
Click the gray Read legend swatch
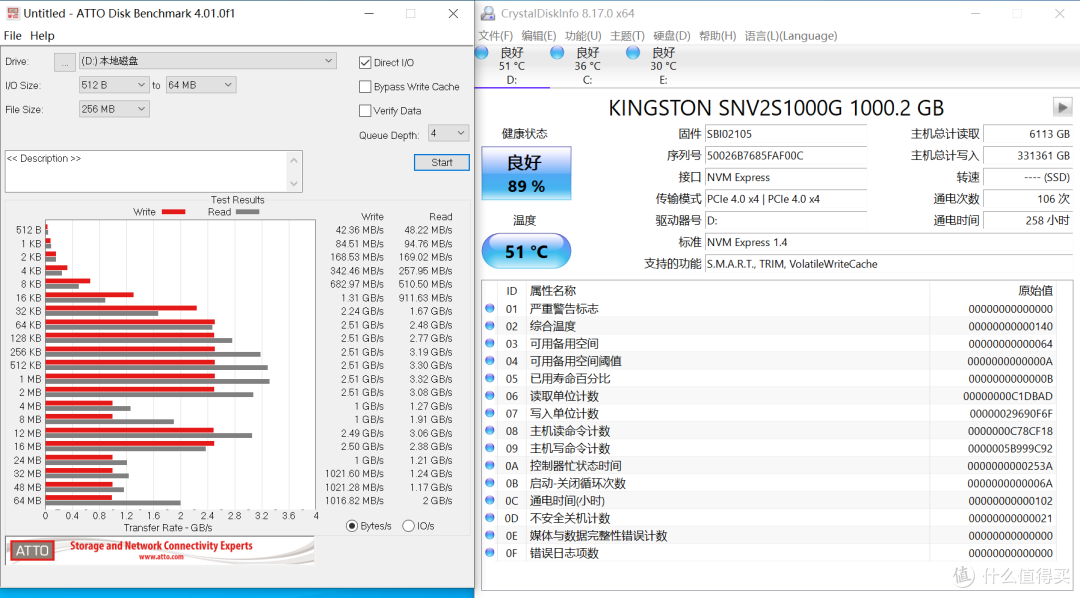click(x=247, y=212)
